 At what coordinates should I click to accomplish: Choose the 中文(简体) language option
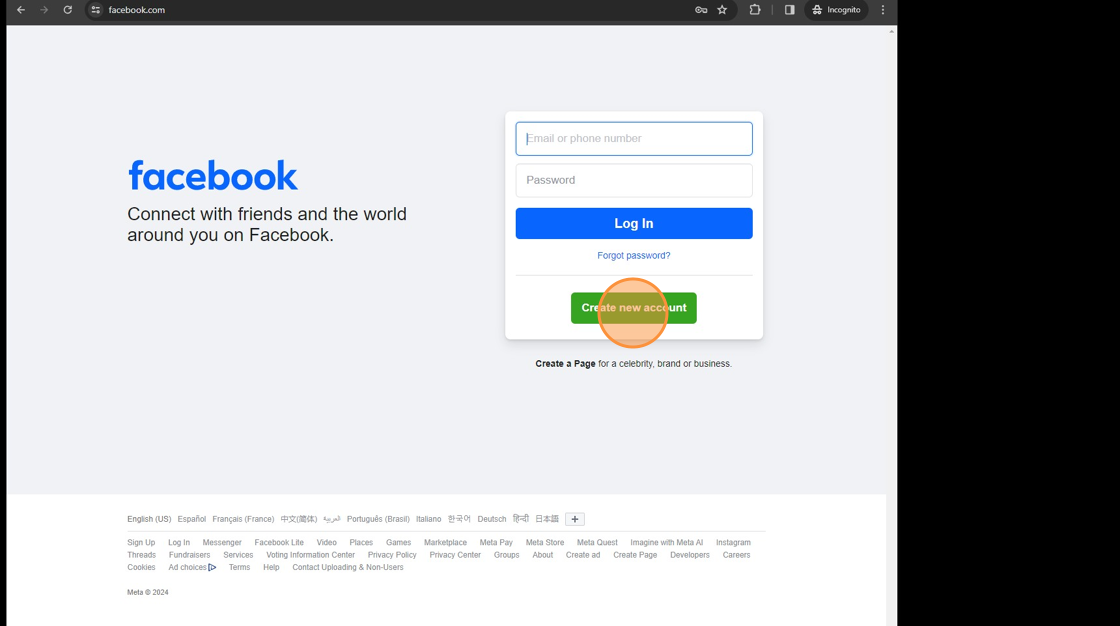[x=299, y=520]
